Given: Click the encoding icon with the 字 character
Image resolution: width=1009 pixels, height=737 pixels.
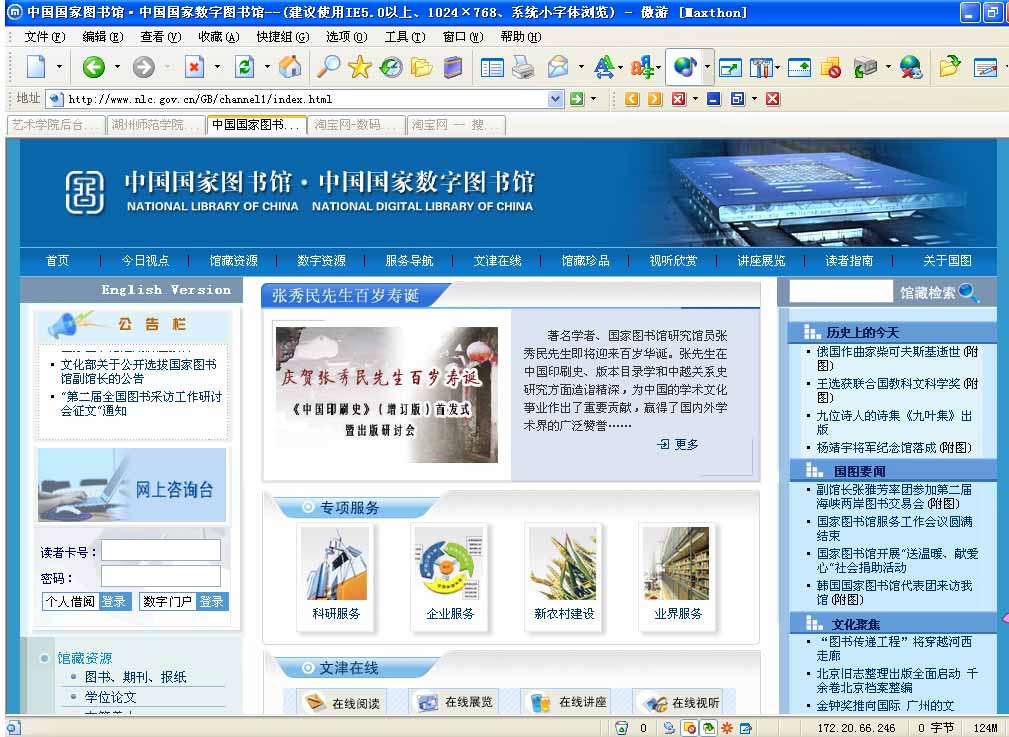Looking at the screenshot, I should pos(642,67).
